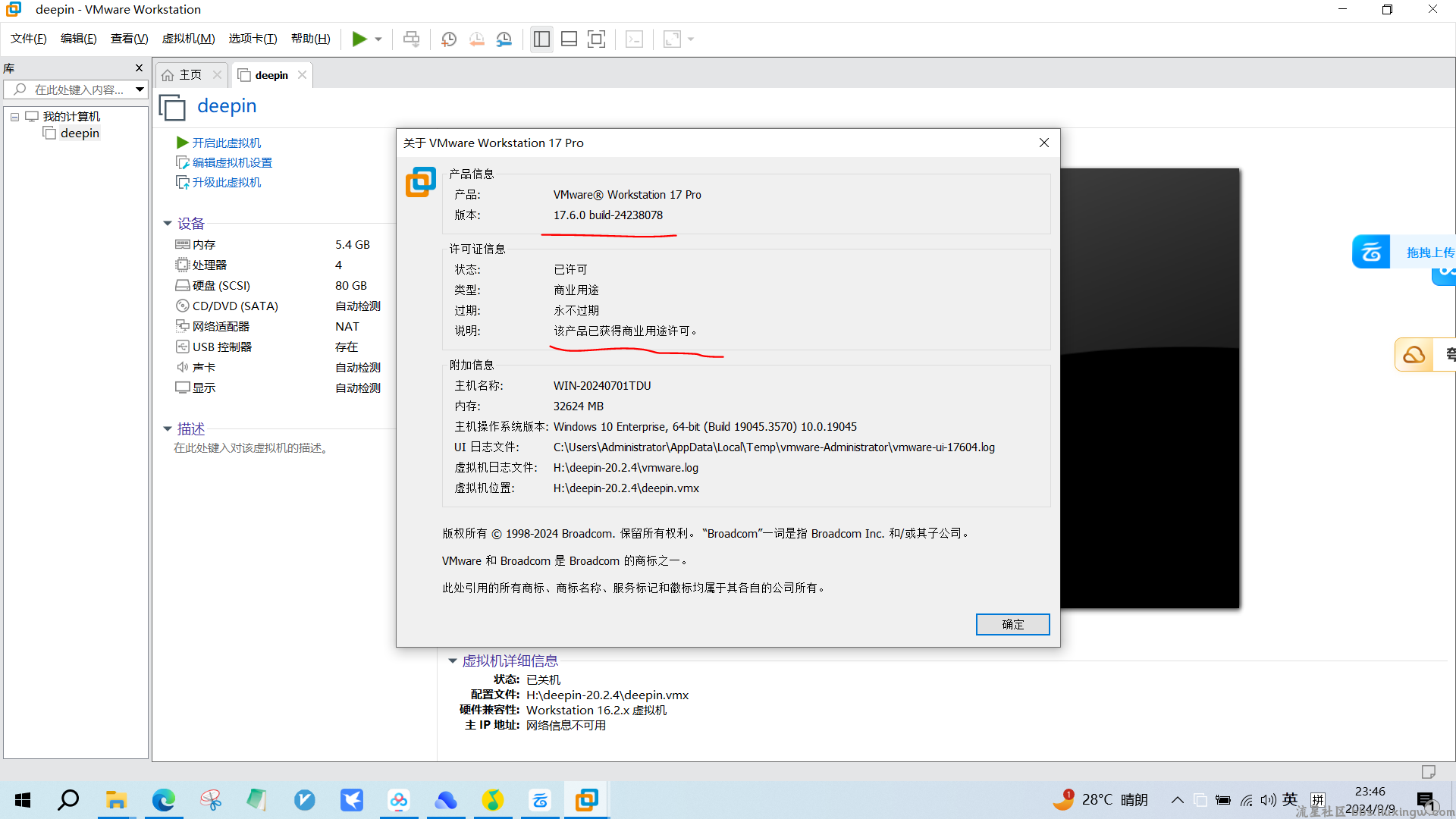
Task: Toggle the thumbnail bar view icon
Action: coord(569,39)
